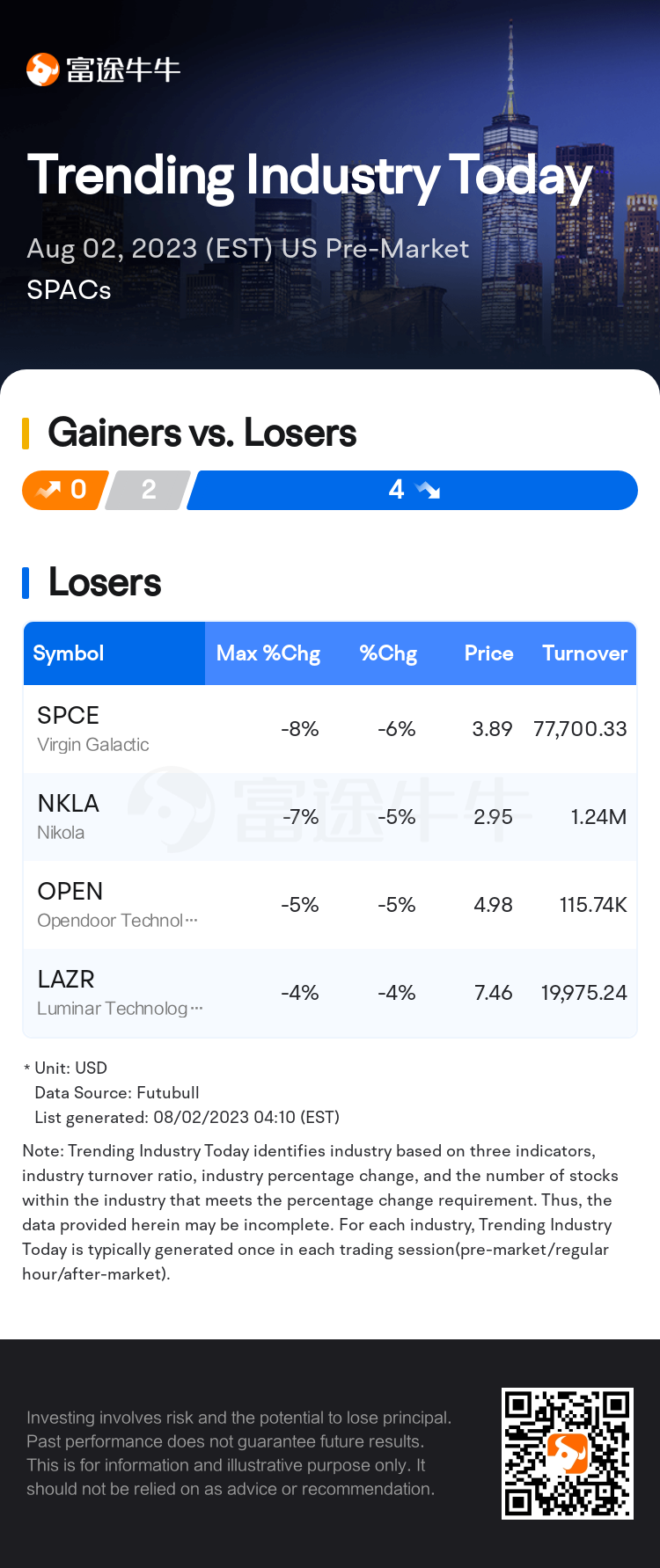Select the LAZR Luminar Technologies row
Viewport: 660px width, 1568px height.
[x=330, y=993]
